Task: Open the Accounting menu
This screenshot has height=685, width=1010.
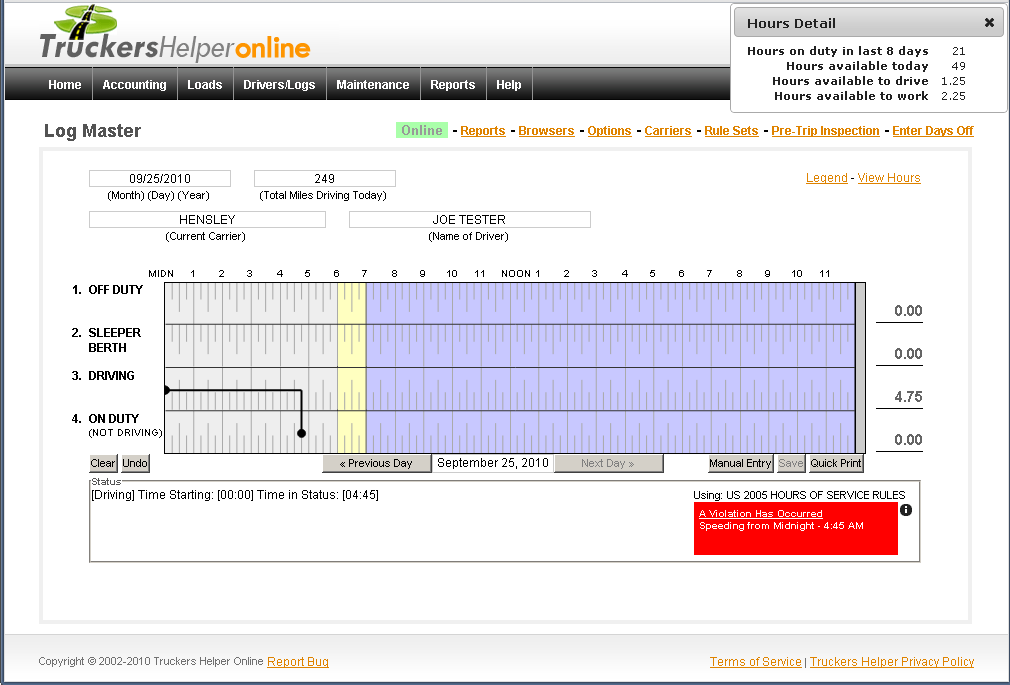Action: pos(134,85)
